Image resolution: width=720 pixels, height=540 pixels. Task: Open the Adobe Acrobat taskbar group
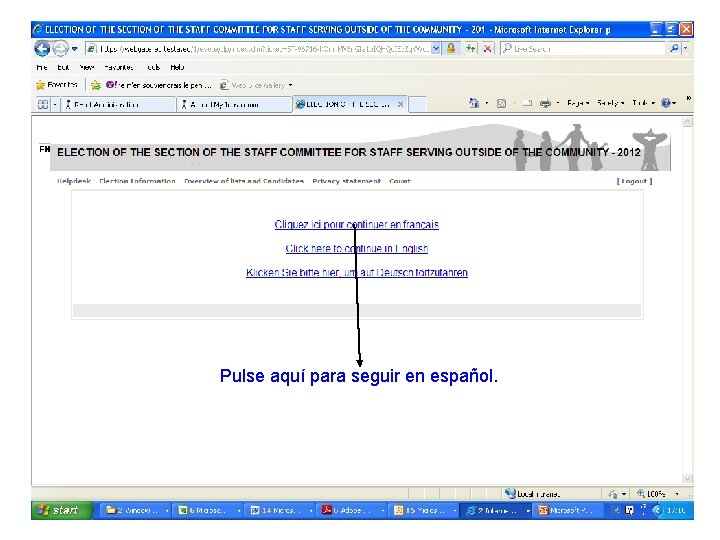tap(353, 510)
